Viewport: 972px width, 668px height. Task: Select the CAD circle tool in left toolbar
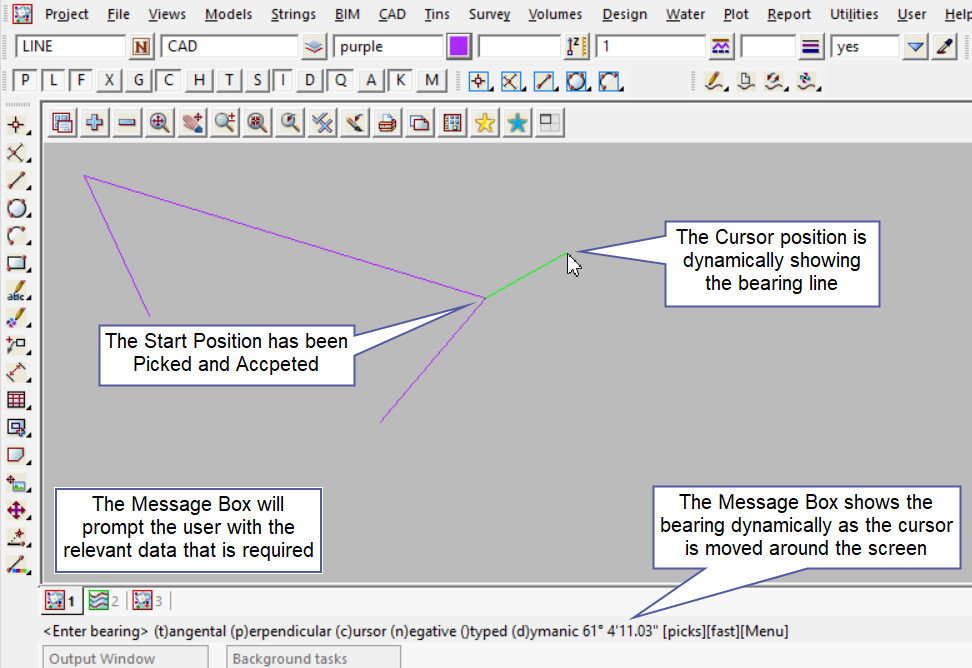pyautogui.click(x=16, y=208)
